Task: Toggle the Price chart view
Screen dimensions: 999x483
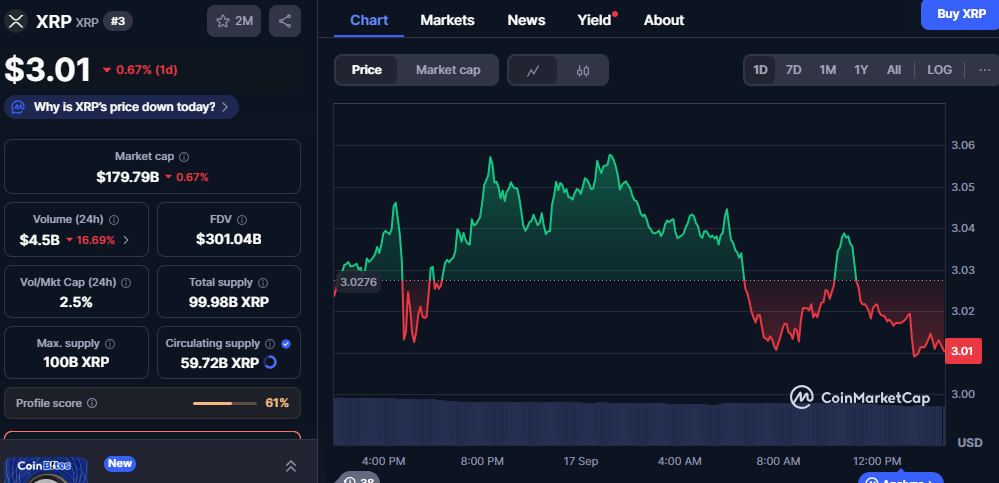Action: coord(366,70)
